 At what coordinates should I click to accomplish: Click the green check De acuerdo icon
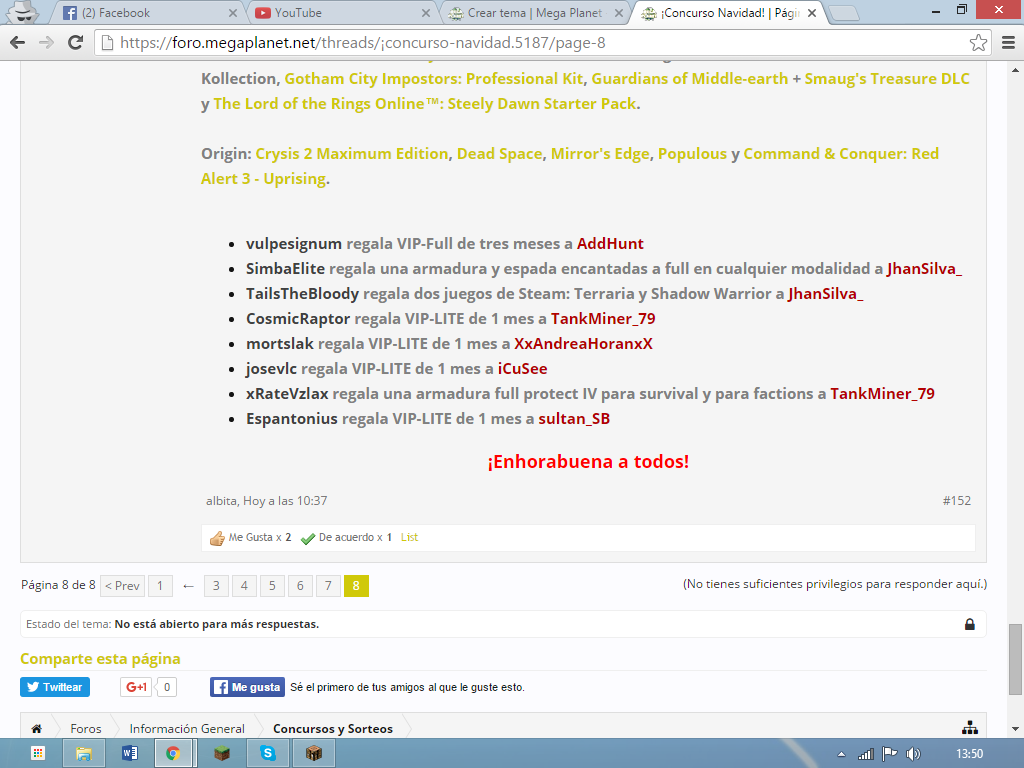(308, 539)
